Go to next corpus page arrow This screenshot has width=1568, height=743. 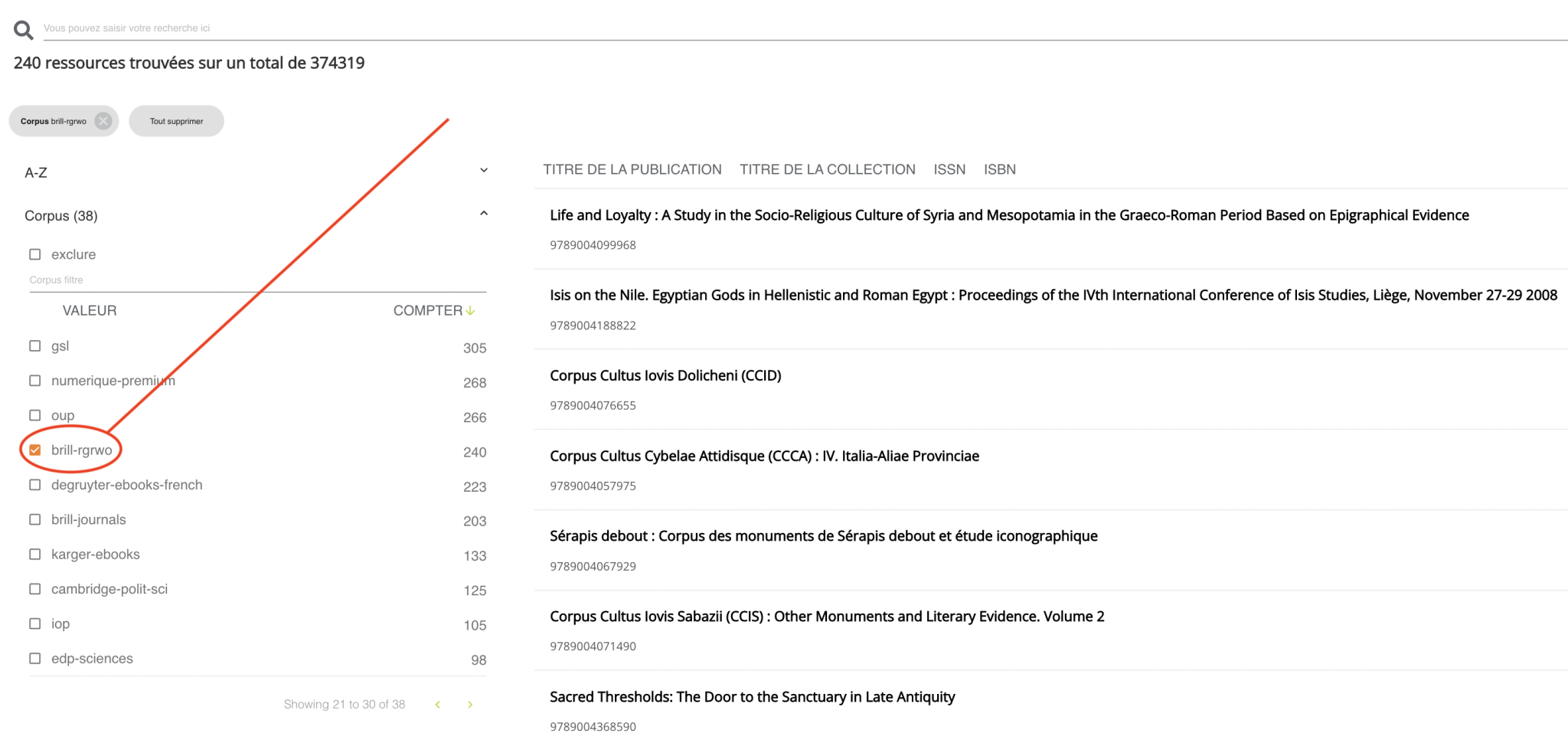pyautogui.click(x=470, y=705)
